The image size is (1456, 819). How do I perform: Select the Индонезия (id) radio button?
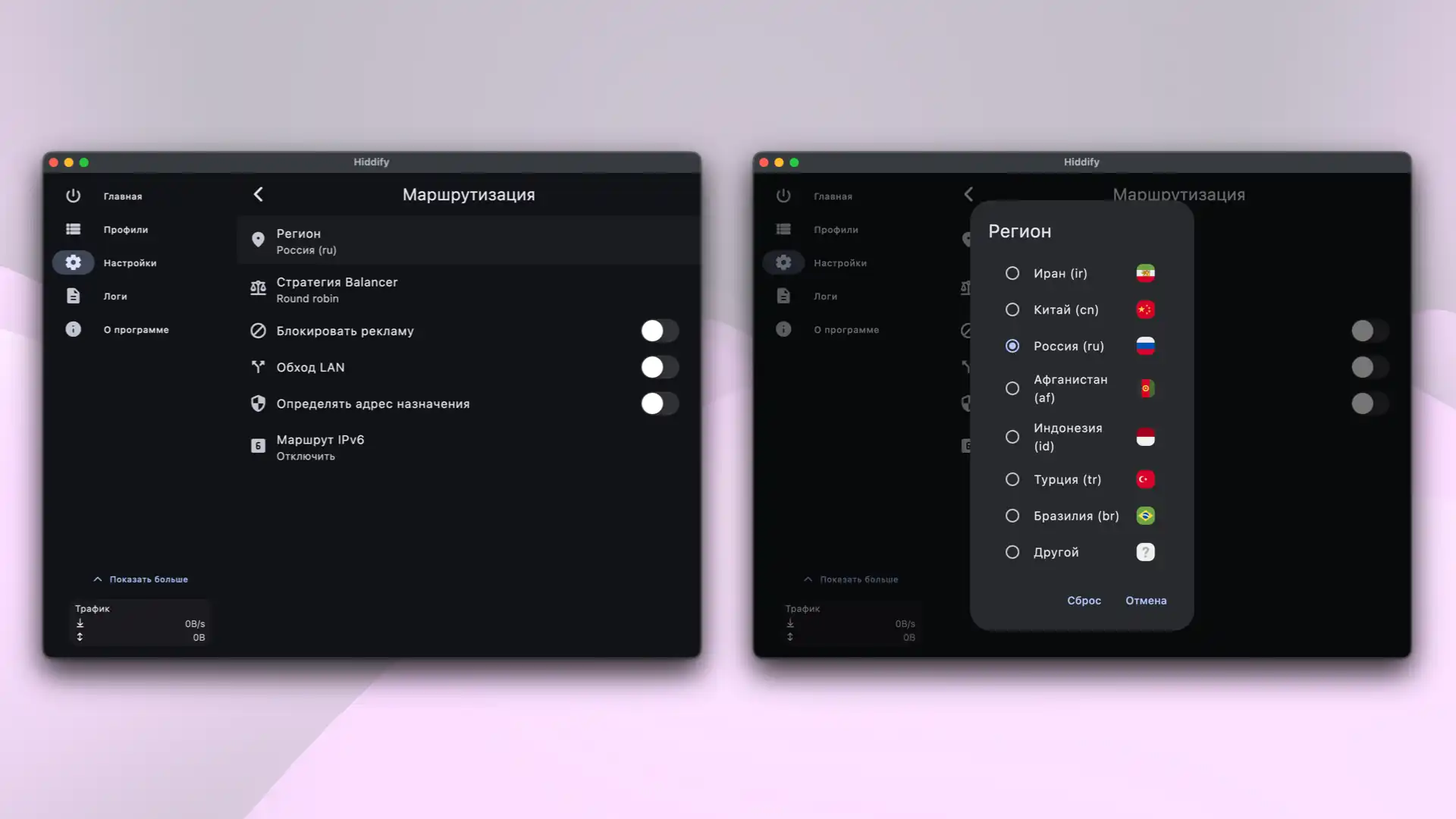(1012, 437)
